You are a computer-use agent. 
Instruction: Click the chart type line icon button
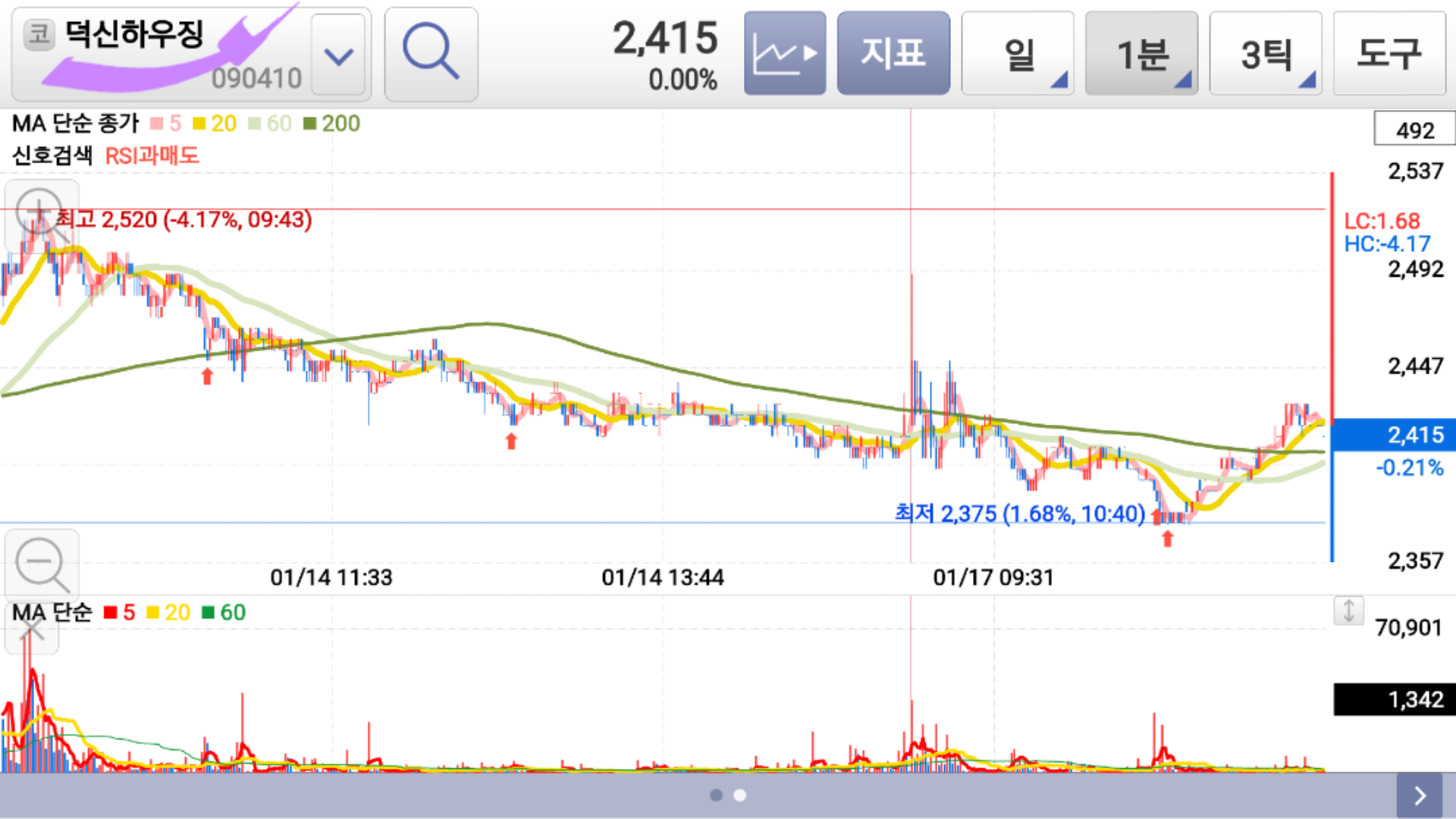click(x=785, y=53)
